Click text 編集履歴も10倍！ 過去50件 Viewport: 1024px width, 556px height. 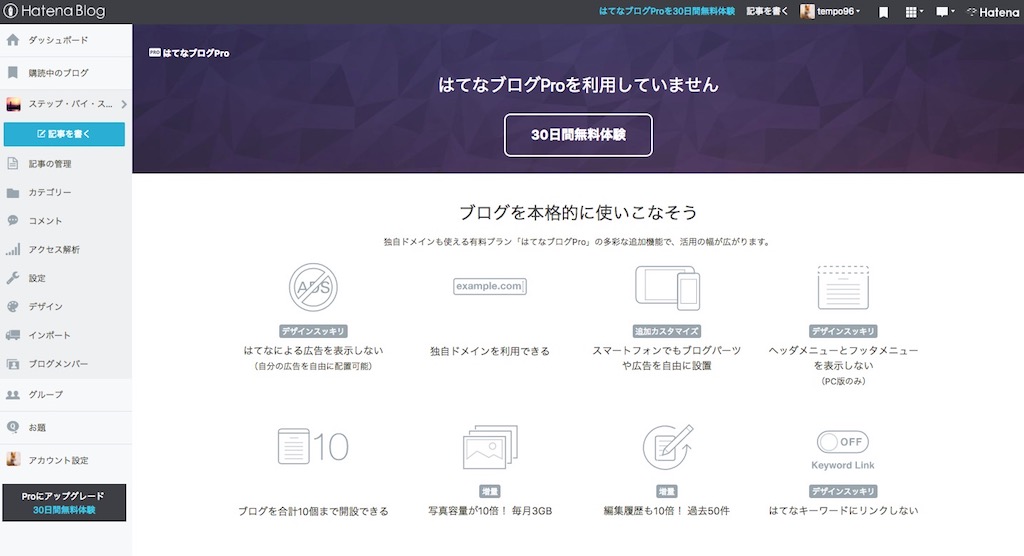[667, 511]
